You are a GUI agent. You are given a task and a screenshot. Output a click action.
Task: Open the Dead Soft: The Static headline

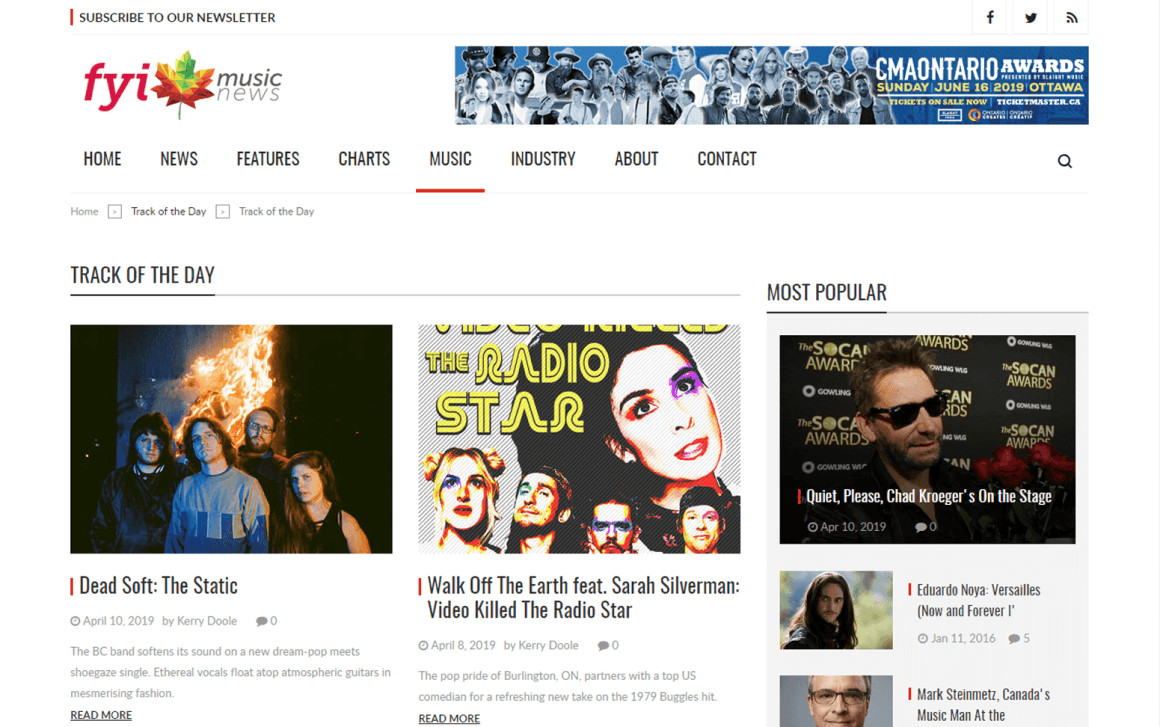(158, 586)
